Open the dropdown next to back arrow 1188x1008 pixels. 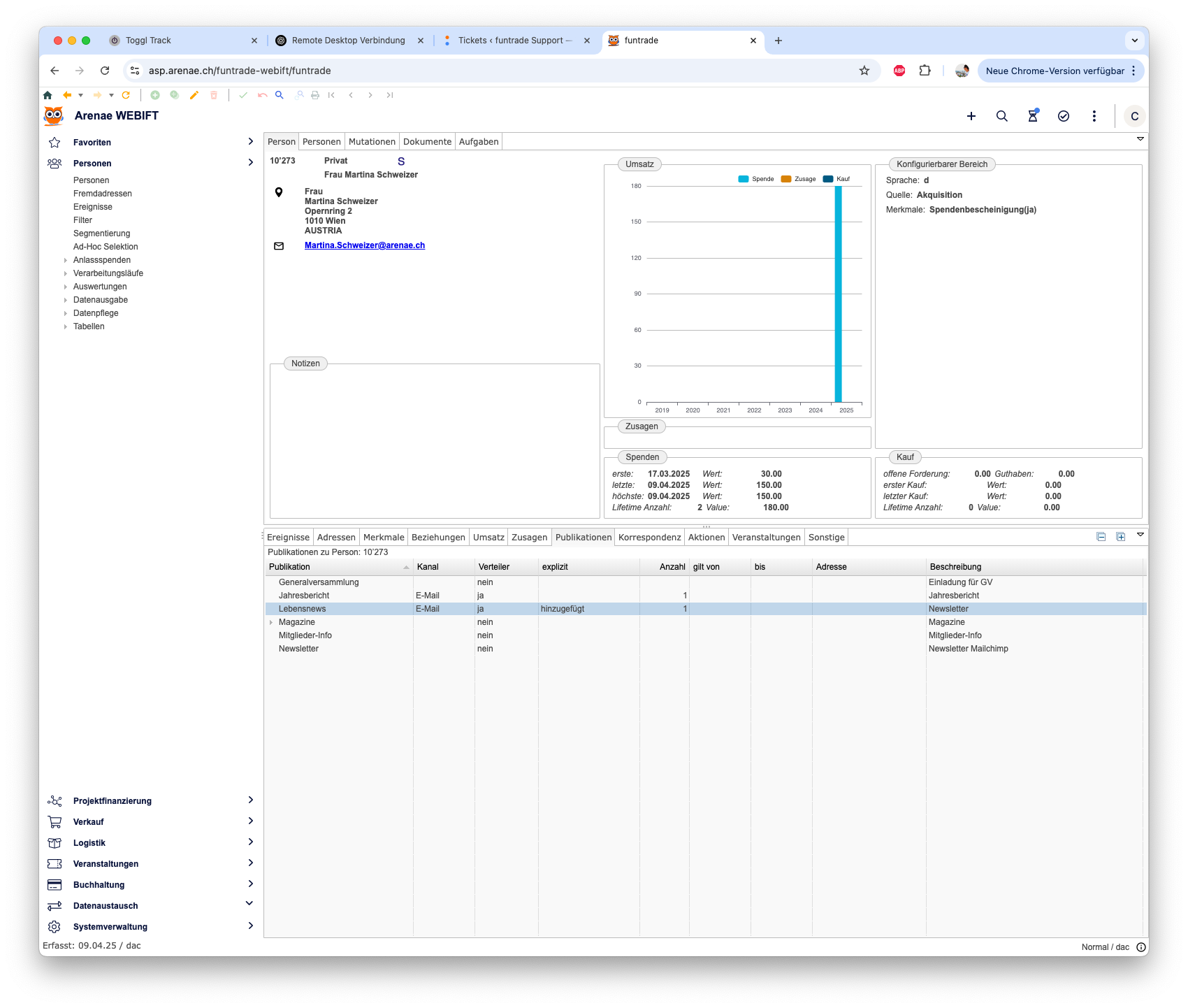80,95
